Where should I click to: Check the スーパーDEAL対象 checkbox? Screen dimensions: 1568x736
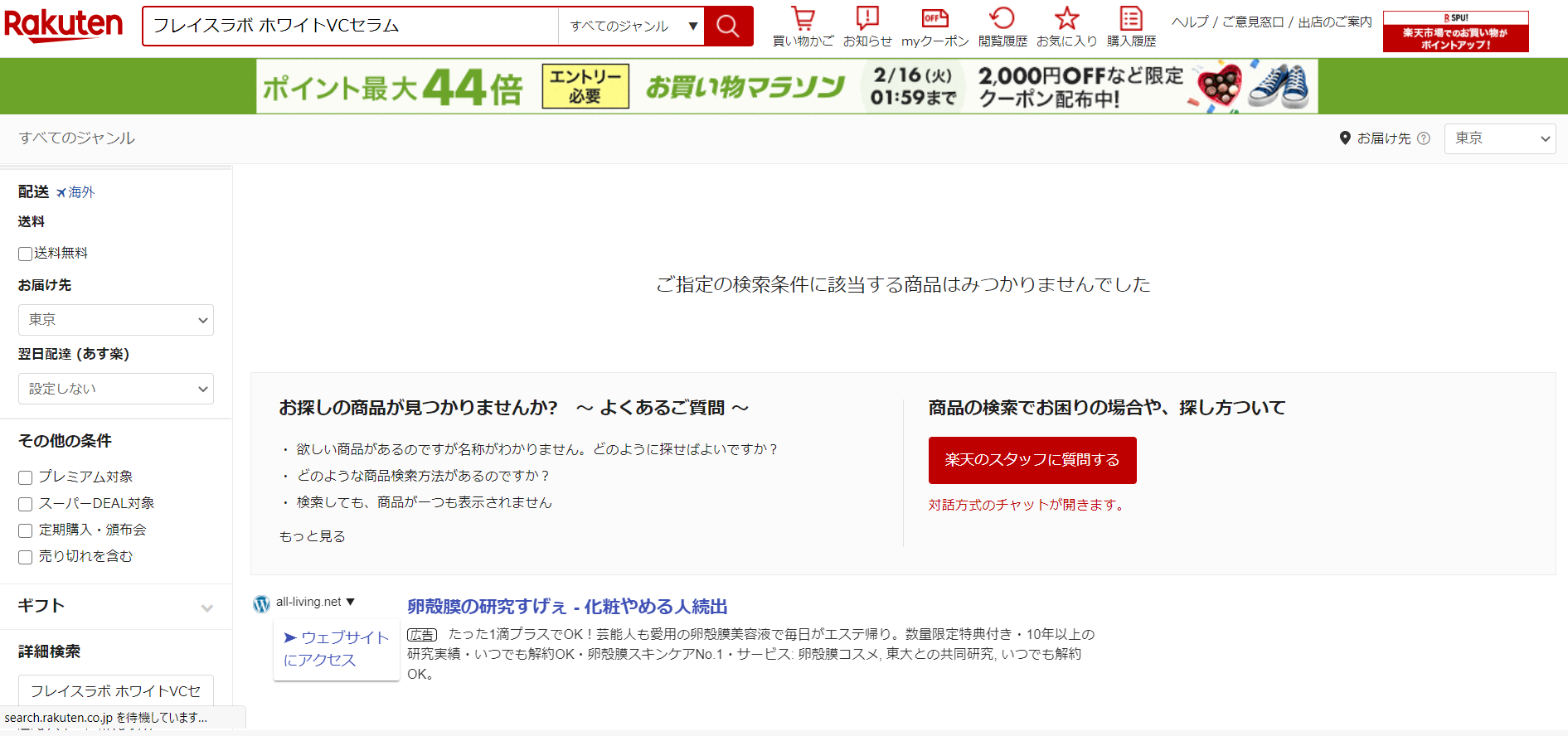(x=26, y=504)
